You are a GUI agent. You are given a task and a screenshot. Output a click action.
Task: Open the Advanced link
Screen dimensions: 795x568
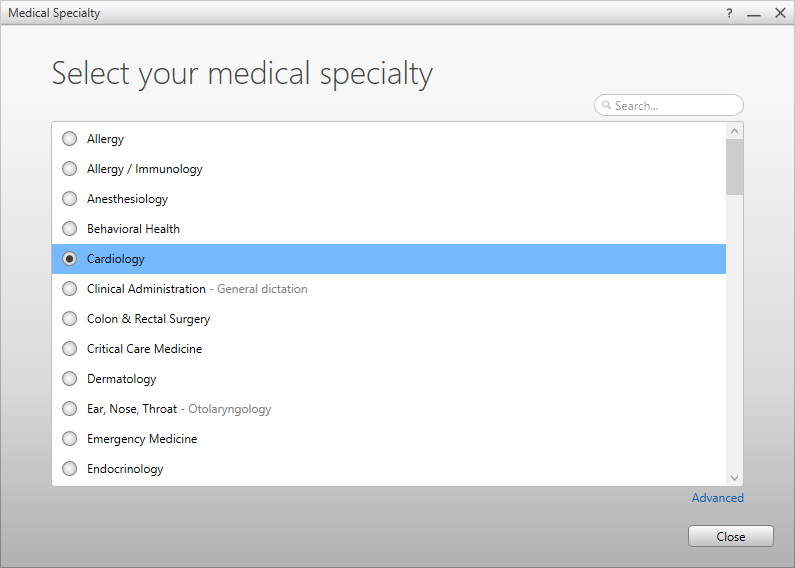[717, 498]
